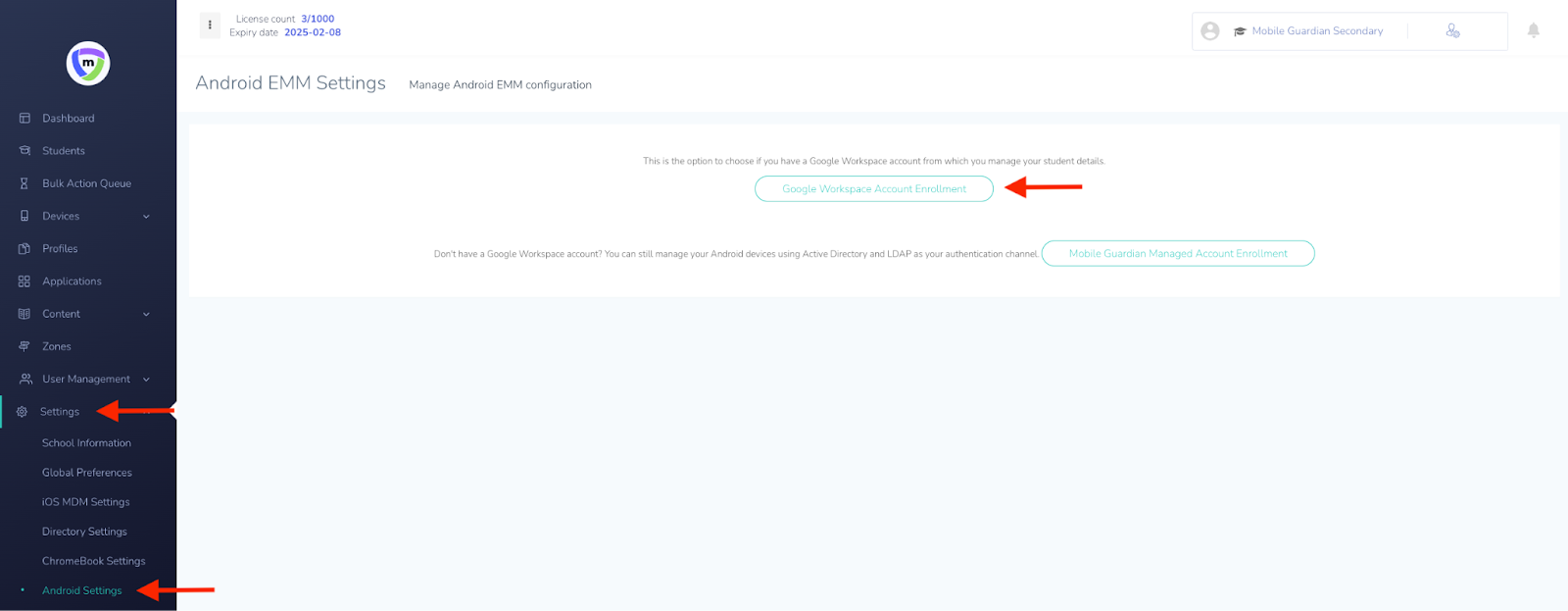Open the Applications section
The height and width of the screenshot is (611, 1568).
click(x=72, y=281)
